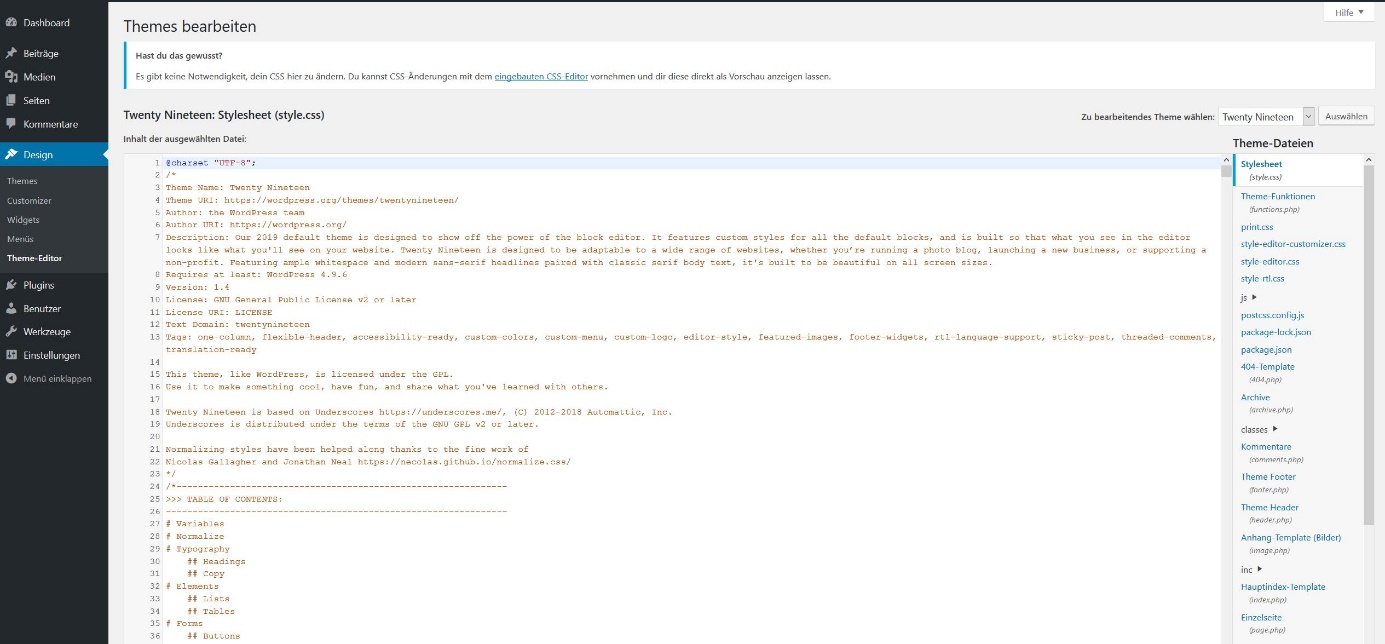Click the Plugins plug icon
1385x644 pixels.
click(x=11, y=285)
